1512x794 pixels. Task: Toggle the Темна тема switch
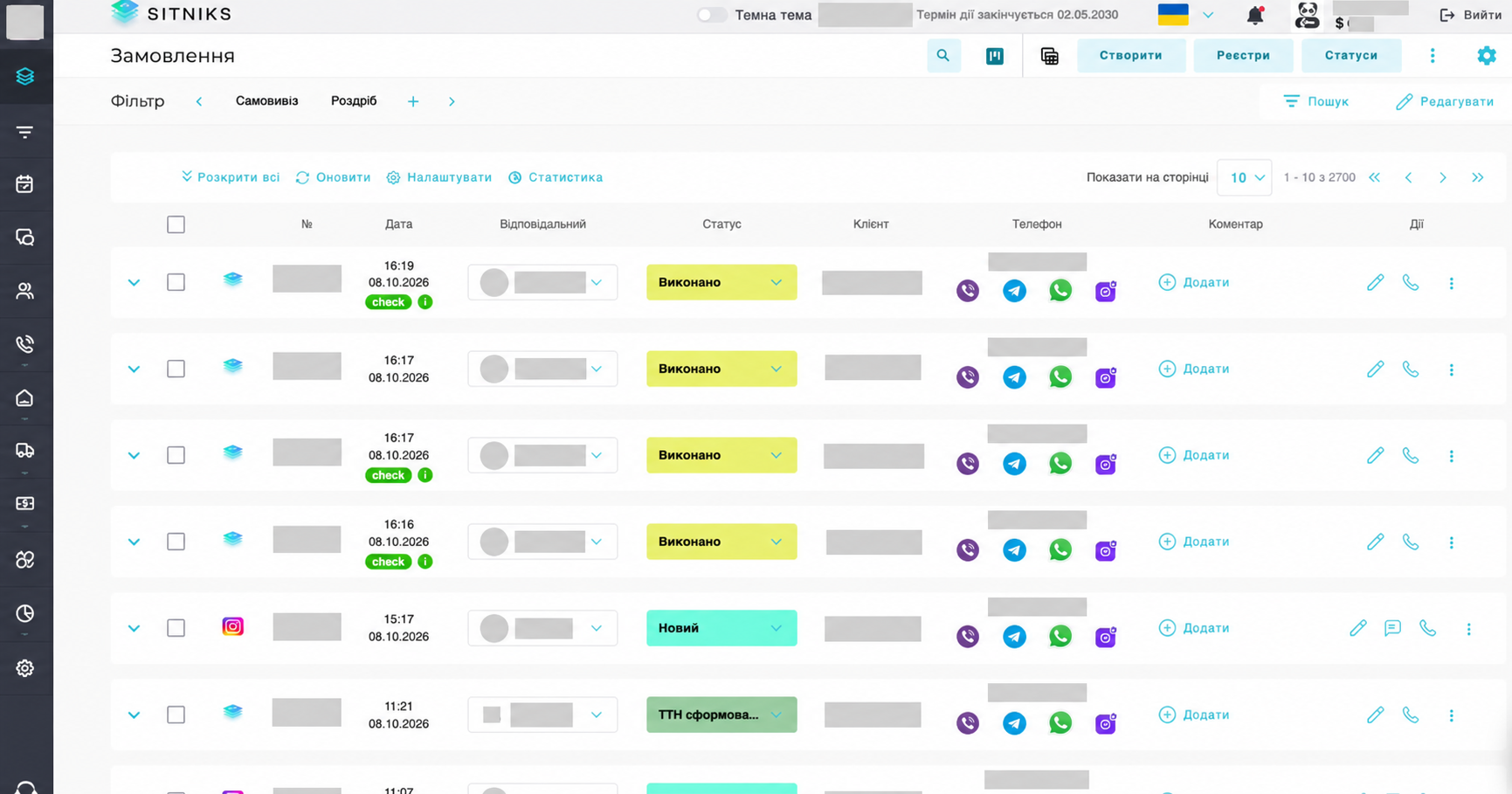[712, 15]
